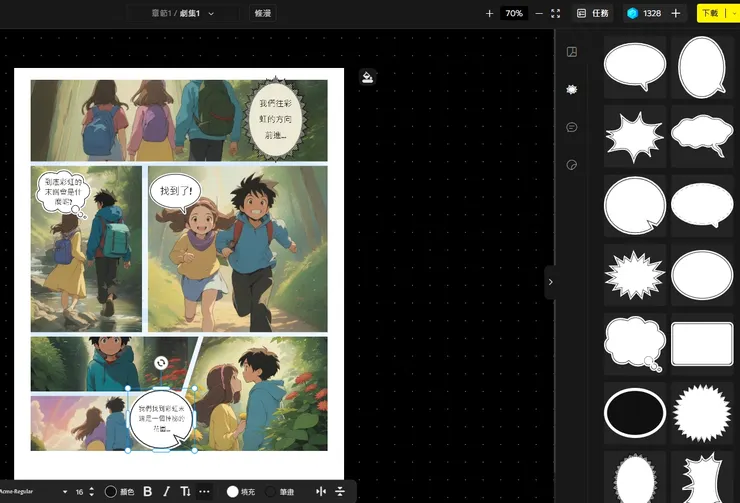Toggle bold formatting for bubble text
740x503 pixels.
coord(148,491)
